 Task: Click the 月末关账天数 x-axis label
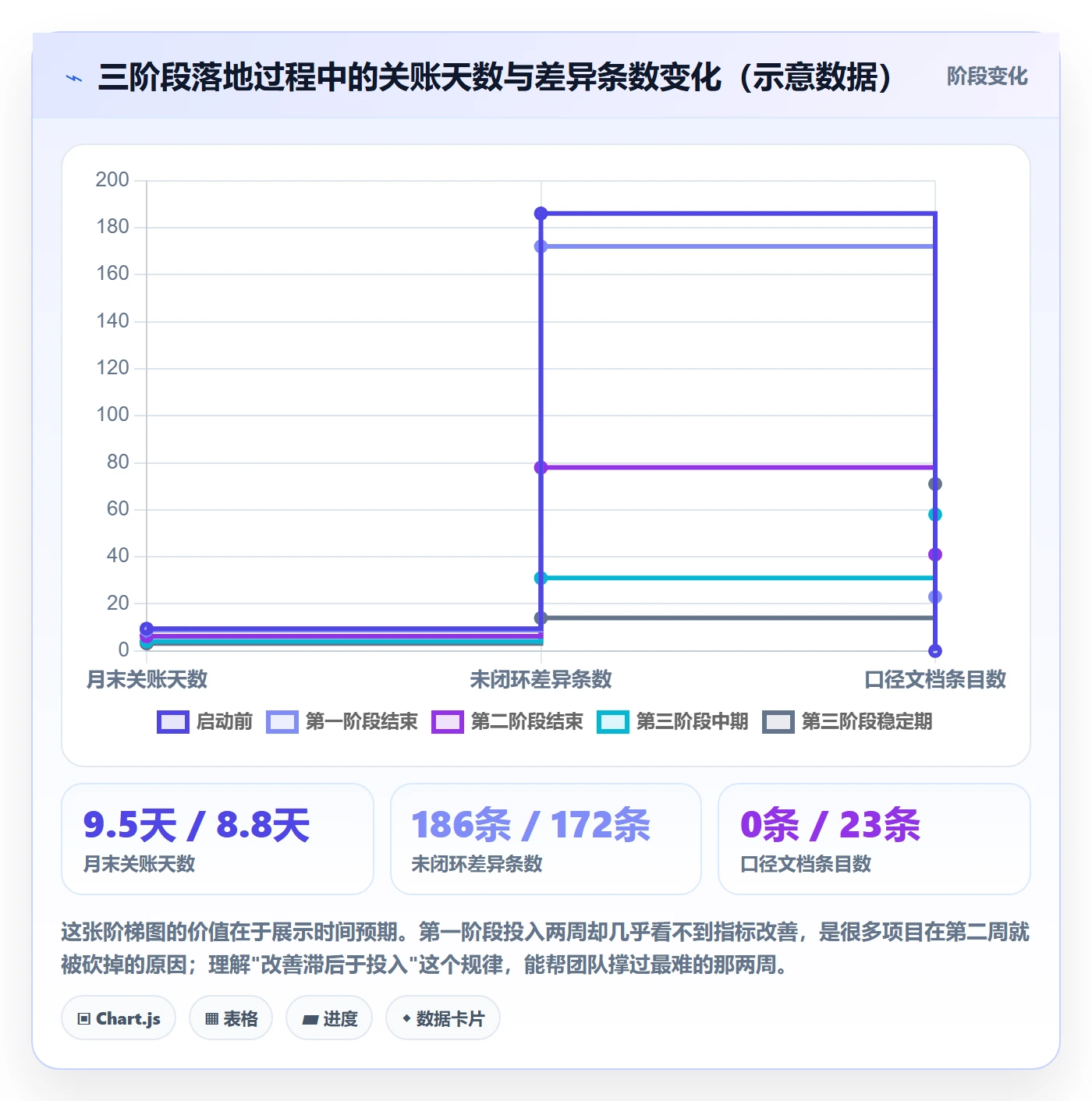(x=147, y=679)
